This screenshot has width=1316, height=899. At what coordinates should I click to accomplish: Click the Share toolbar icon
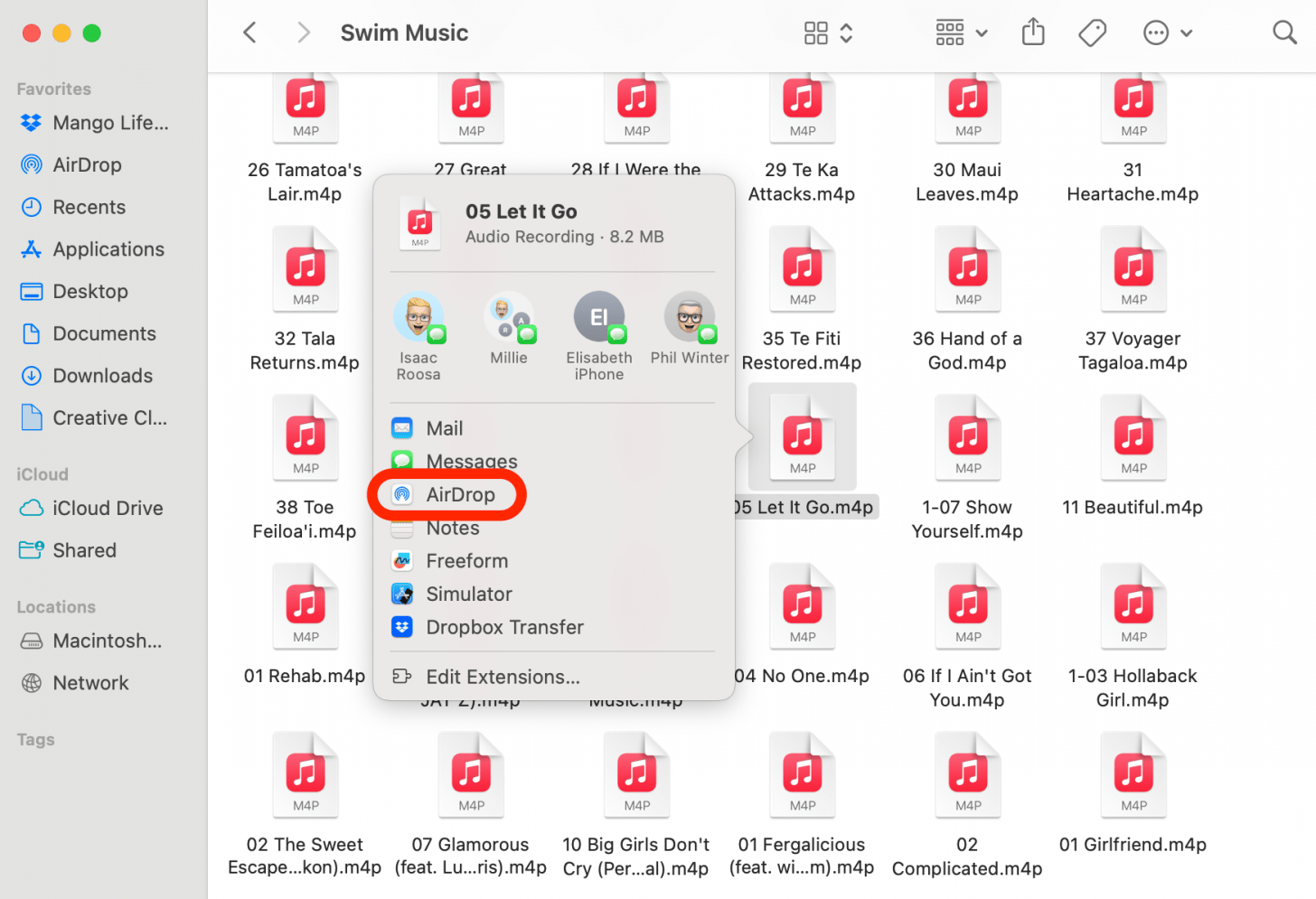[x=1033, y=33]
